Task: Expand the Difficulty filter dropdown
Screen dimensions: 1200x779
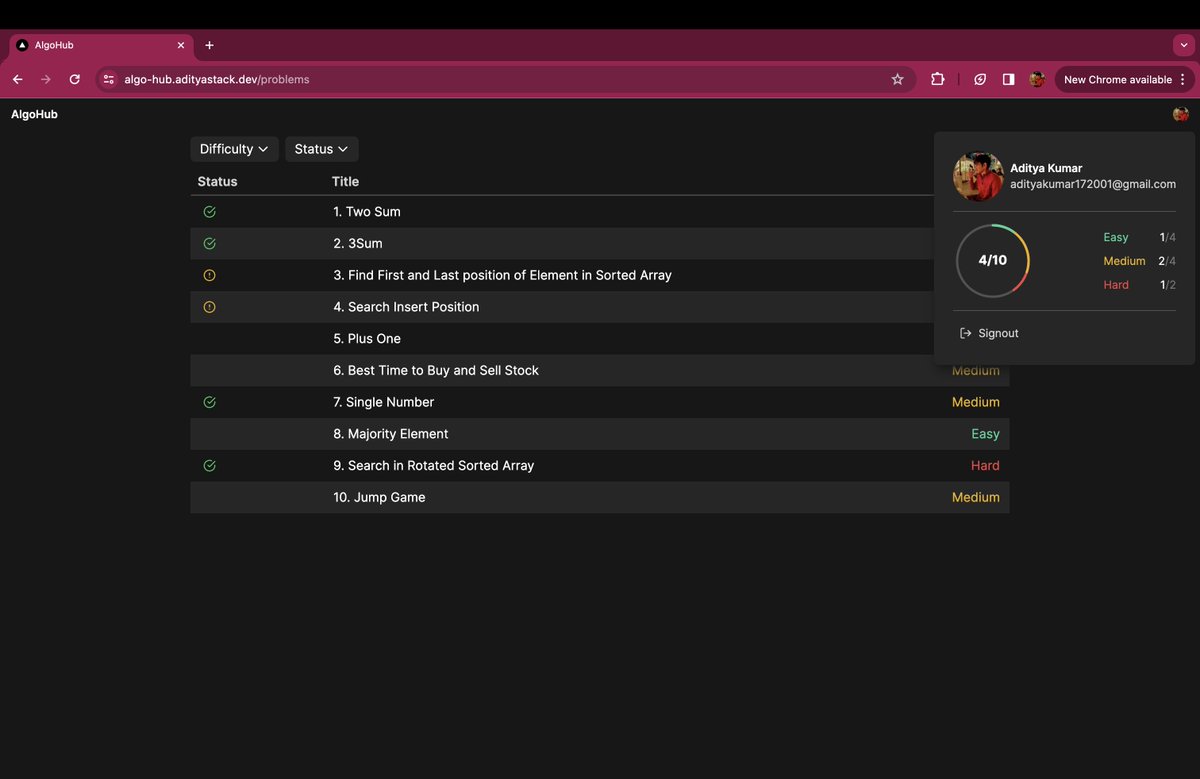Action: (x=234, y=149)
